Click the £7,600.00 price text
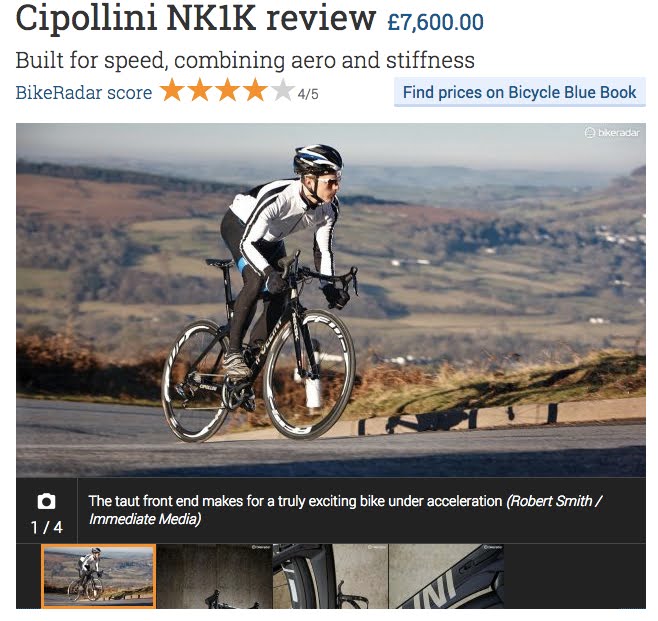The width and height of the screenshot is (658, 621). [436, 22]
